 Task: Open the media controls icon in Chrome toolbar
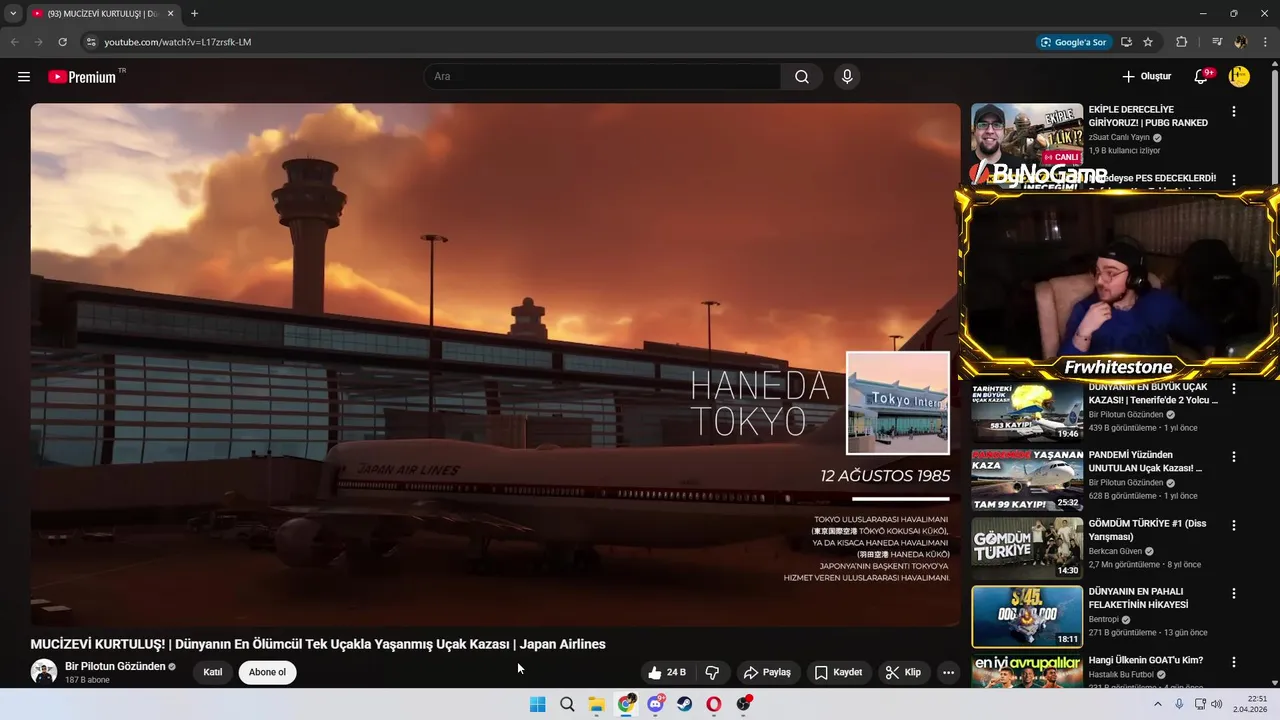(x=1217, y=42)
